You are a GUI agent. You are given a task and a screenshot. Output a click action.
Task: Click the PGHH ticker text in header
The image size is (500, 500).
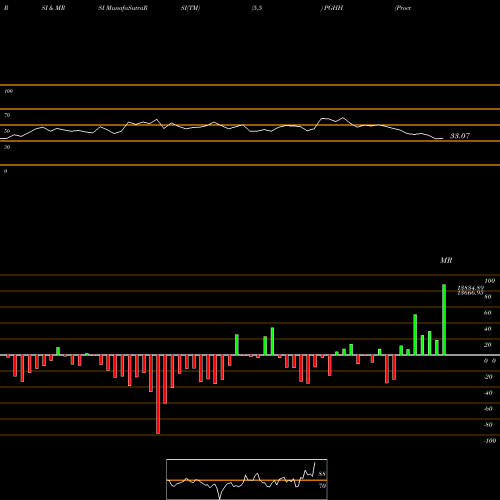333,8
